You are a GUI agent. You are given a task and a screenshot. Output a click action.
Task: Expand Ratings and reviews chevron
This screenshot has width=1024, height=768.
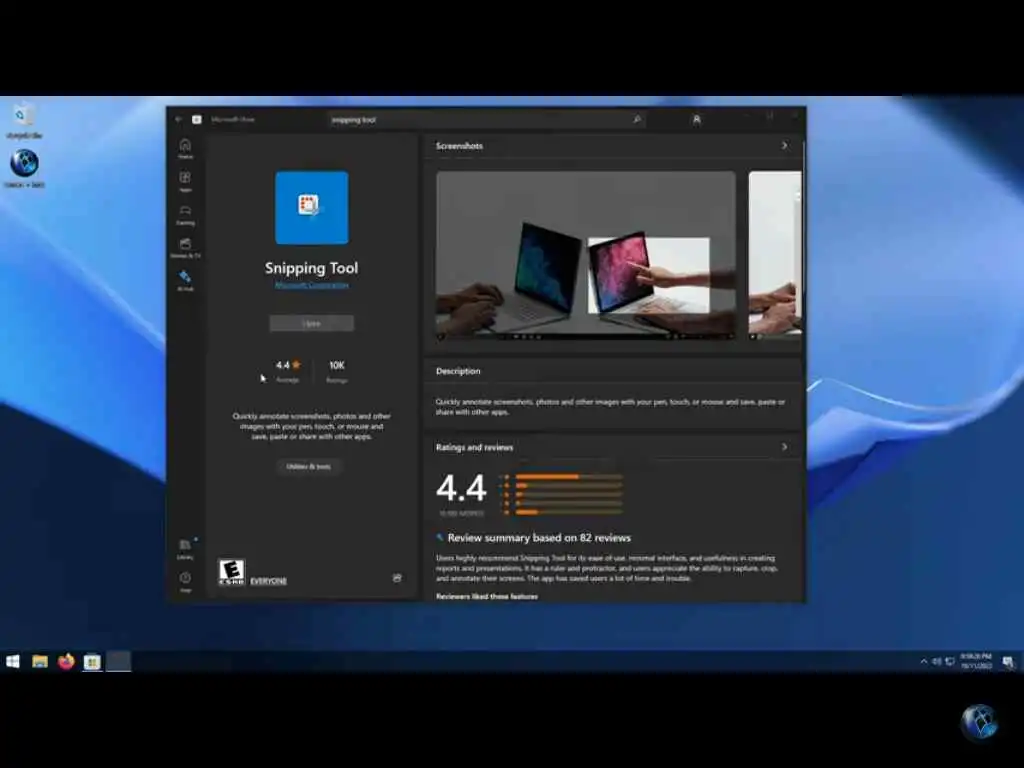784,447
